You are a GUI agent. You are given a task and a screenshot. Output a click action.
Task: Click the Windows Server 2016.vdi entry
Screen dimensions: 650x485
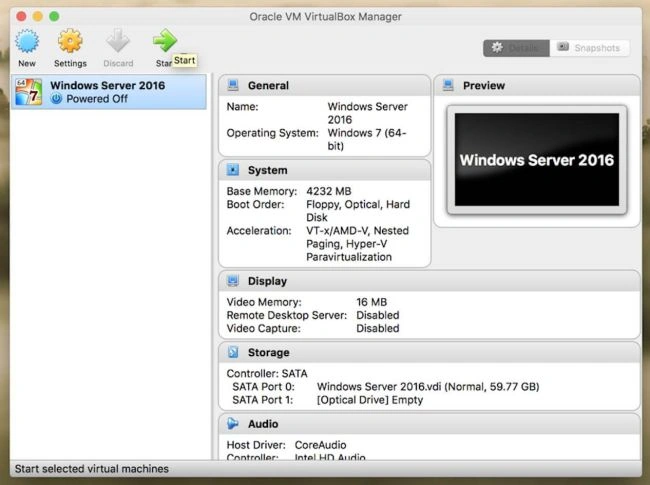click(x=428, y=387)
